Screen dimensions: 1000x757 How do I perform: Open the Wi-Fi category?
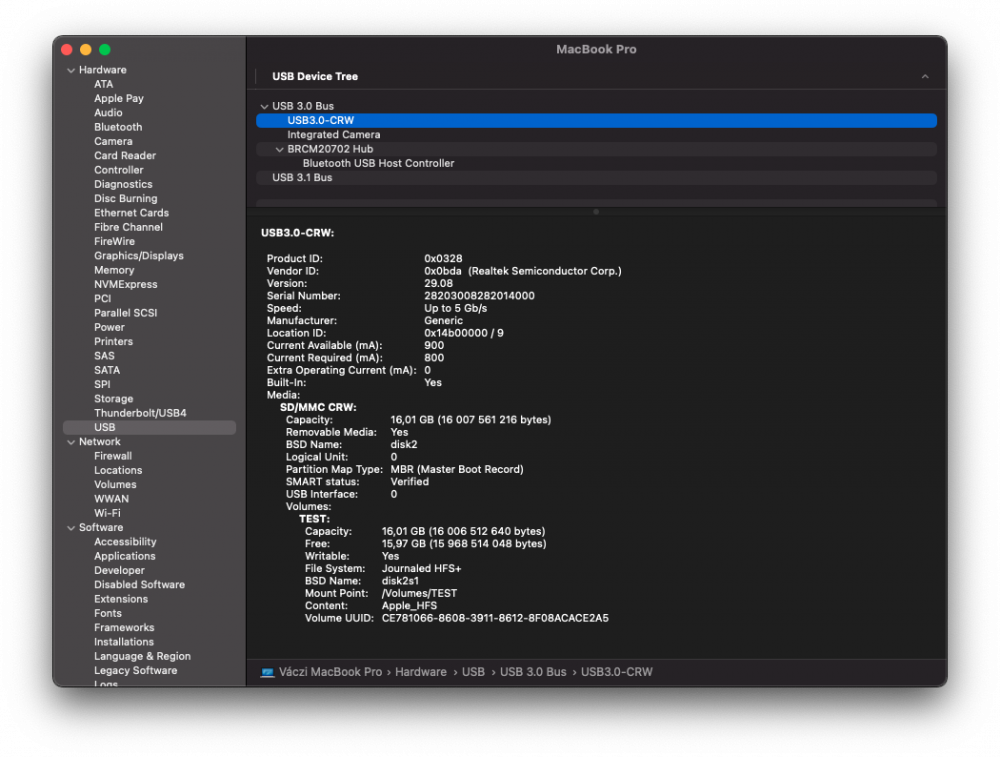tap(107, 513)
